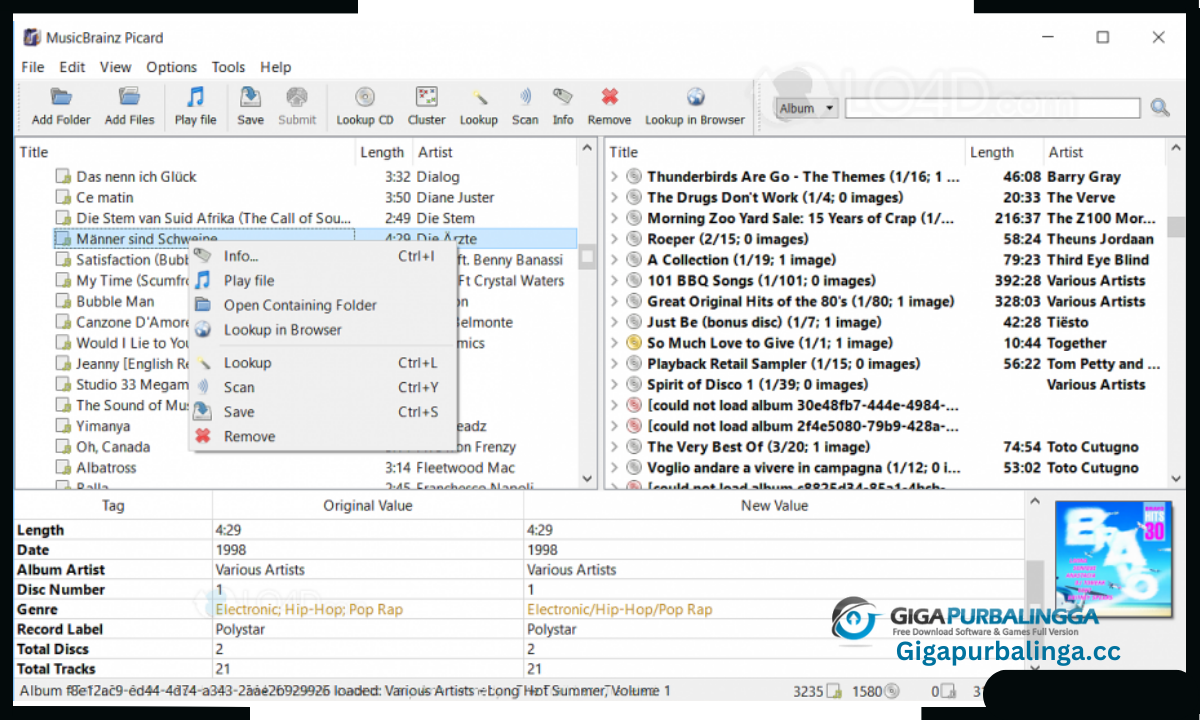Click the Lookup in Browser toolbar icon
This screenshot has height=720, width=1200.
coord(695,97)
